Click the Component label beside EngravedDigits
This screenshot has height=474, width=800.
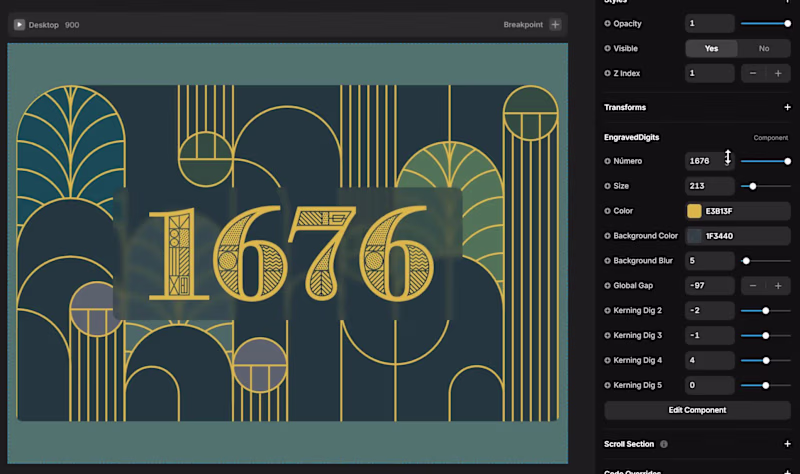tap(770, 138)
